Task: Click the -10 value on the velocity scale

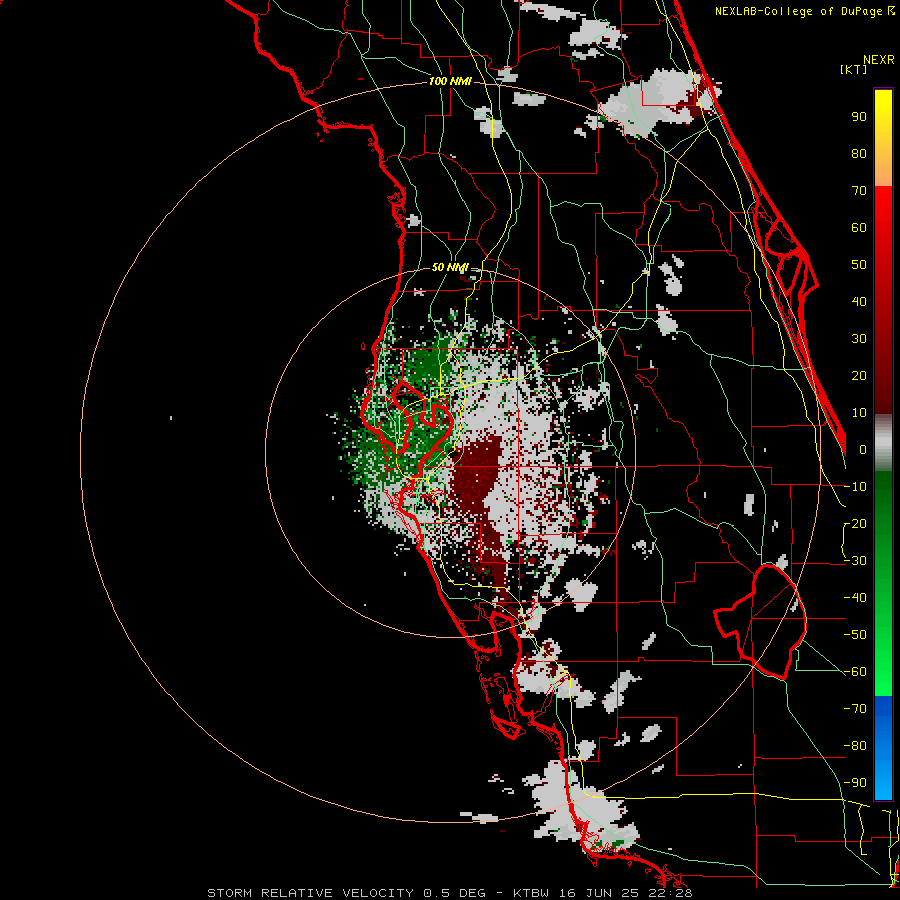Action: [855, 487]
